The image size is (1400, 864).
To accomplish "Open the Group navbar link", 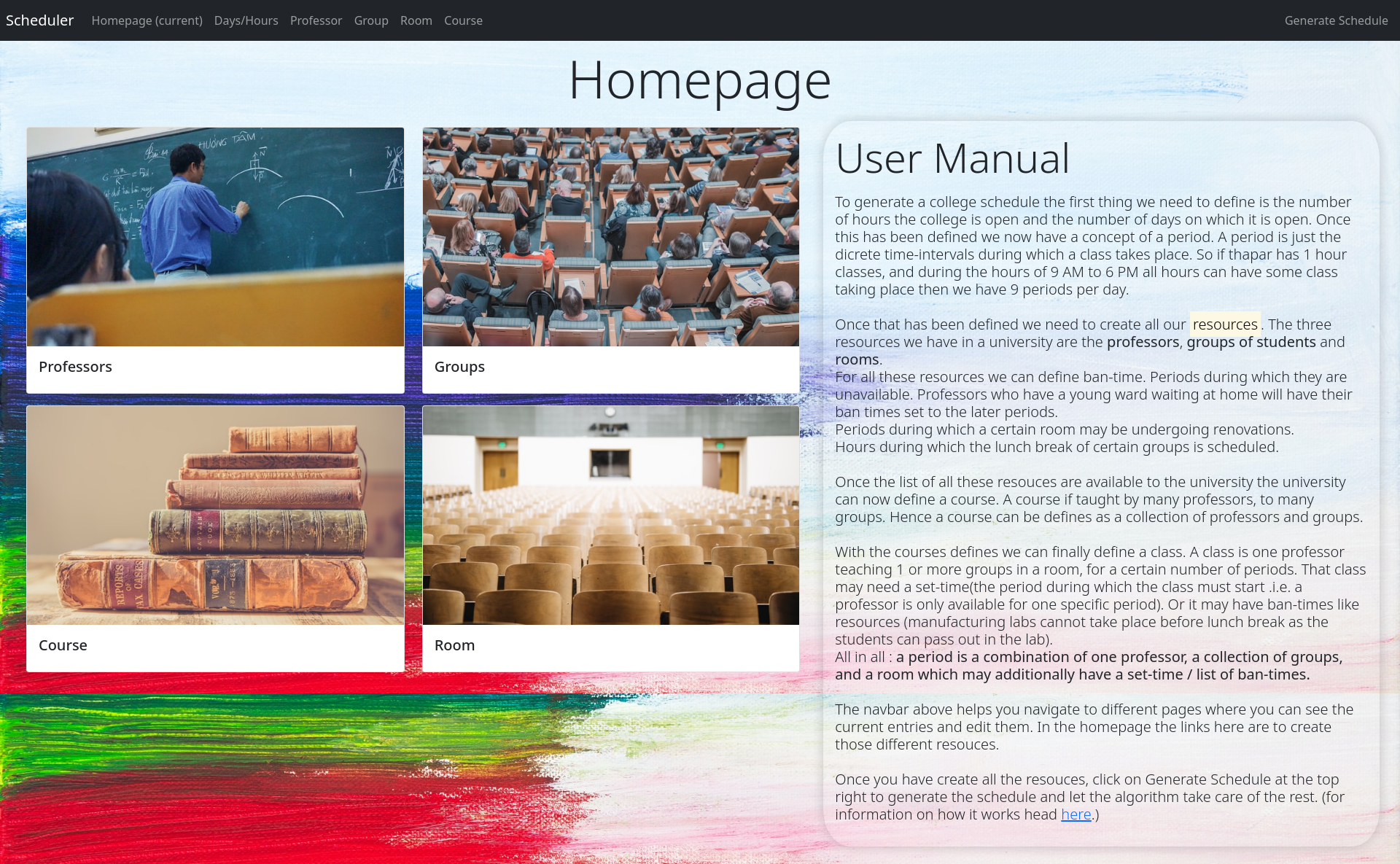I will [370, 20].
